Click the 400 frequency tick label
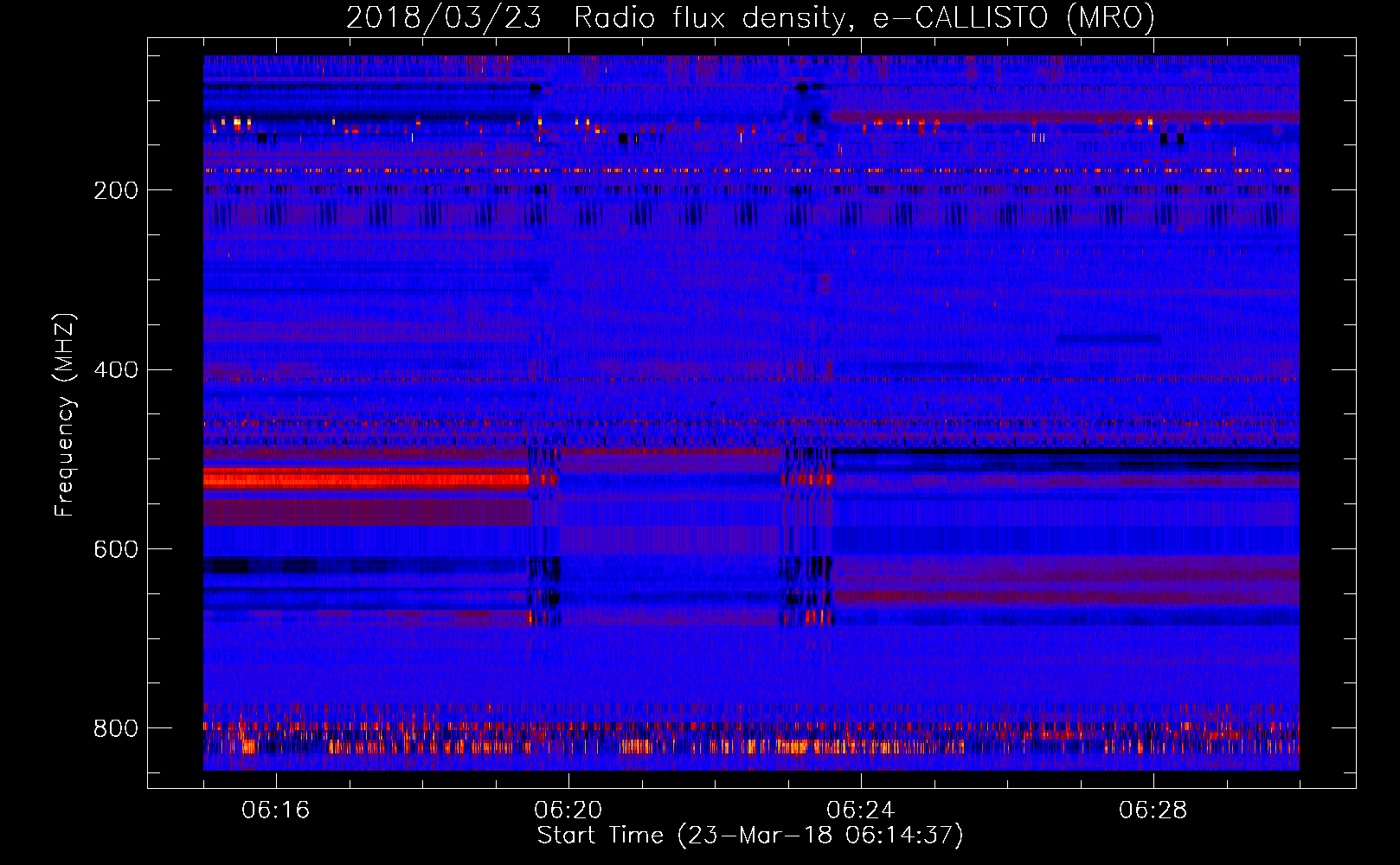 (116, 370)
